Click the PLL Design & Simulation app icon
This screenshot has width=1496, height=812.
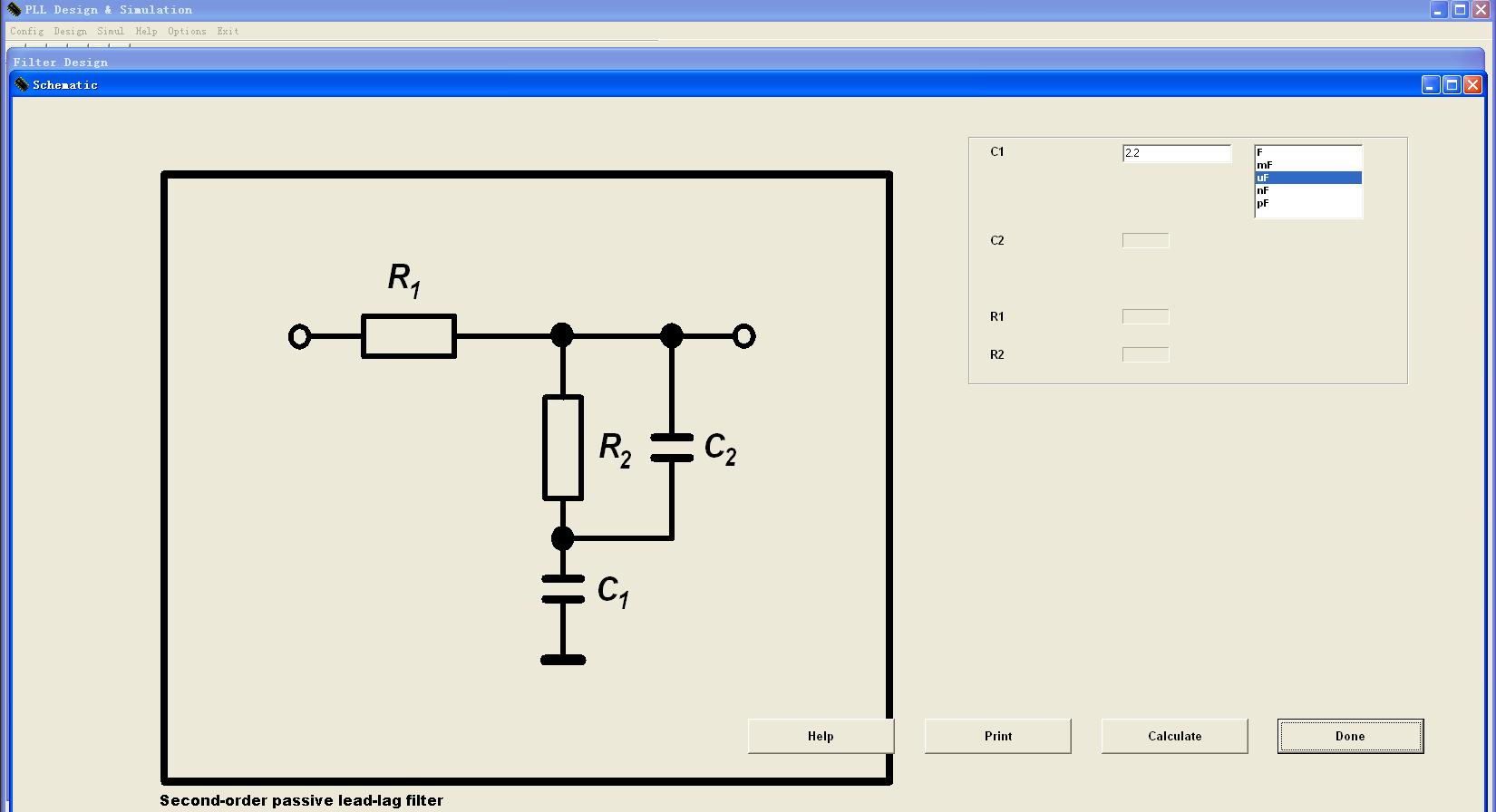click(14, 9)
